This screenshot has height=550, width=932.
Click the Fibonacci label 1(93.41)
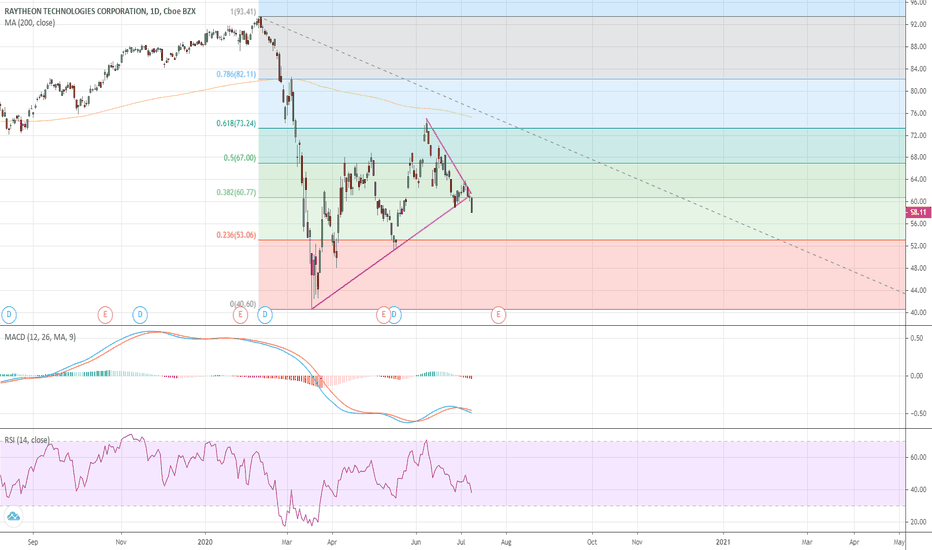click(x=243, y=12)
